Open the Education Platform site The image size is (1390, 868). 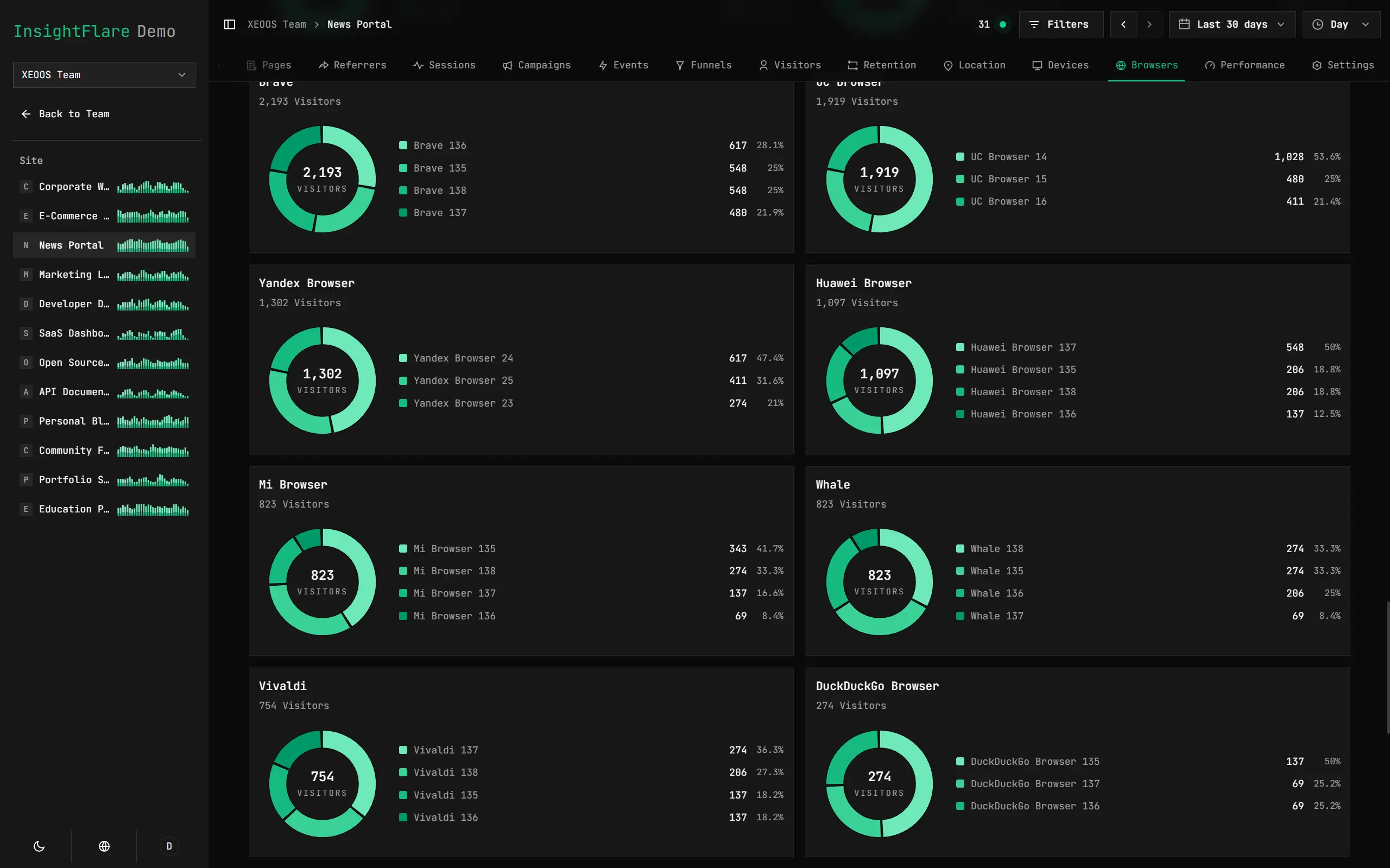104,509
